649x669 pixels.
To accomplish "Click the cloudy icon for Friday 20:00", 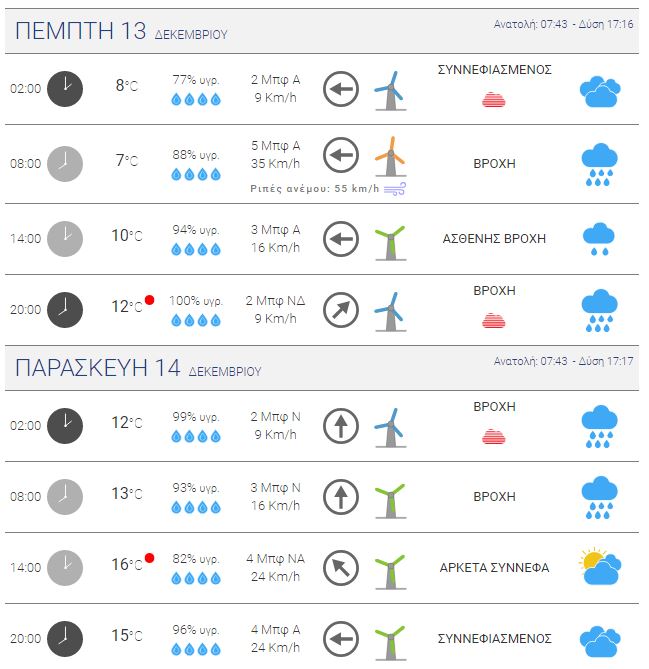I will click(x=600, y=639).
